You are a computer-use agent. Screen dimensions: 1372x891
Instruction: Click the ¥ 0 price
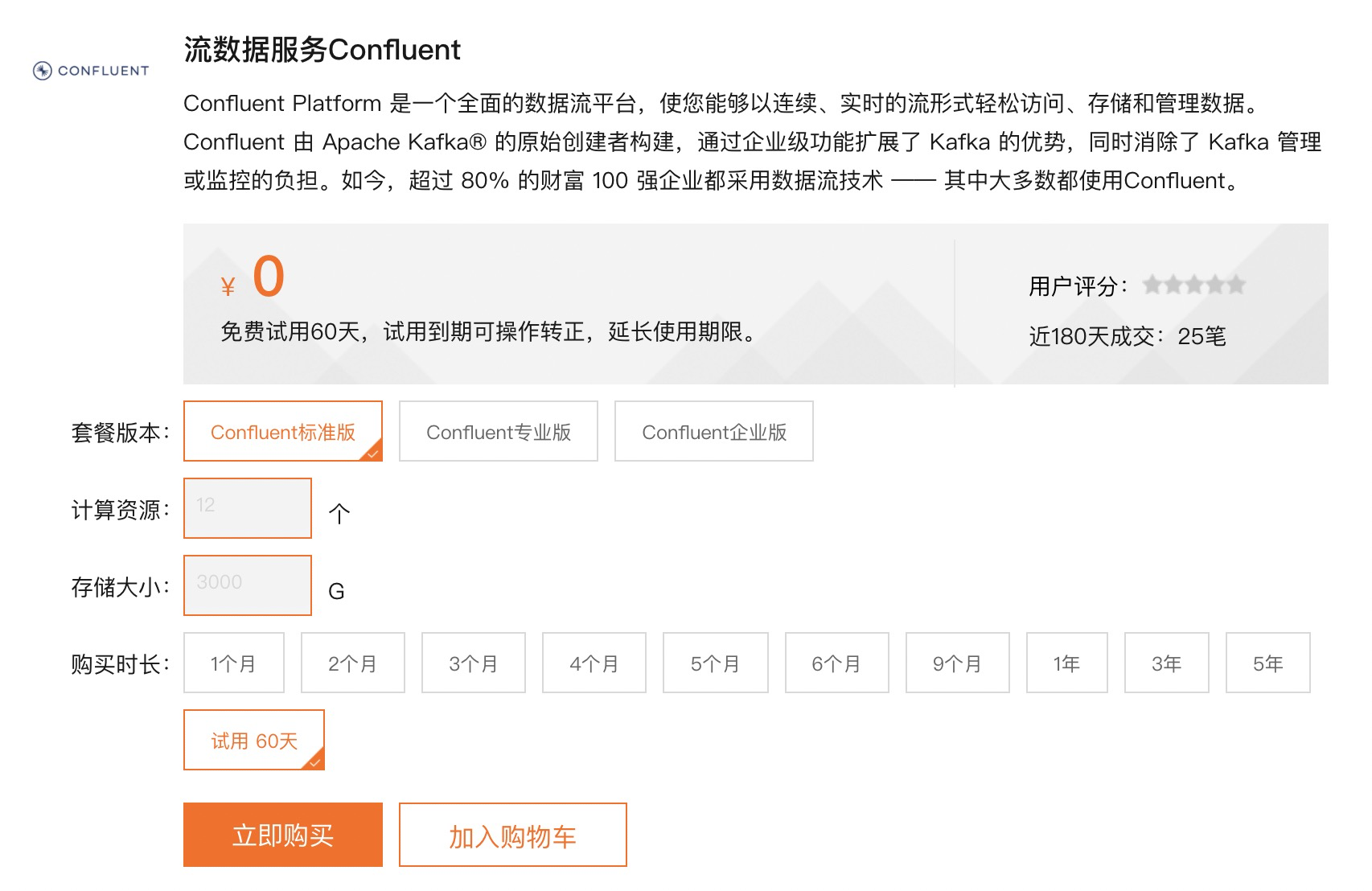coord(253,277)
